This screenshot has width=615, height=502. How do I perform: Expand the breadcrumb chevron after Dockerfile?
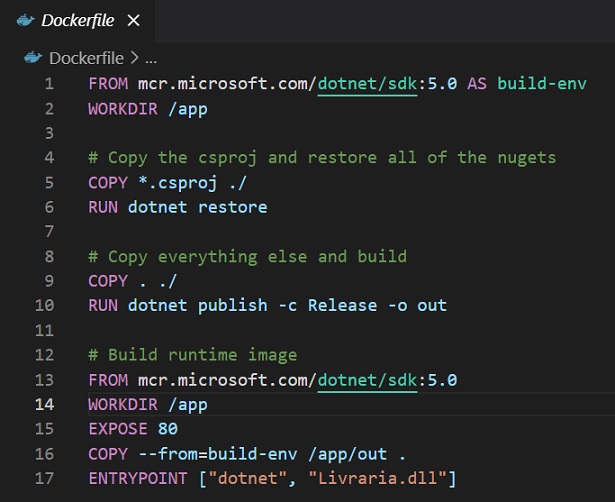135,58
